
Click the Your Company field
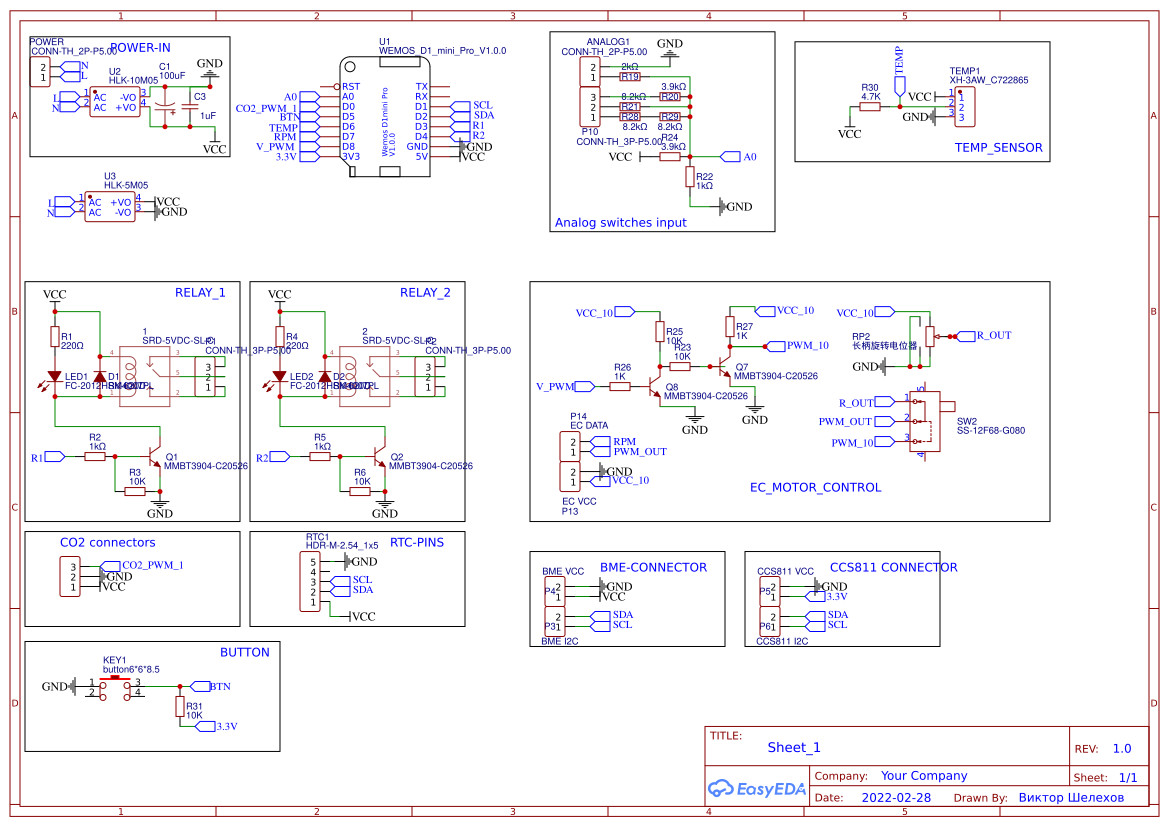(x=923, y=776)
